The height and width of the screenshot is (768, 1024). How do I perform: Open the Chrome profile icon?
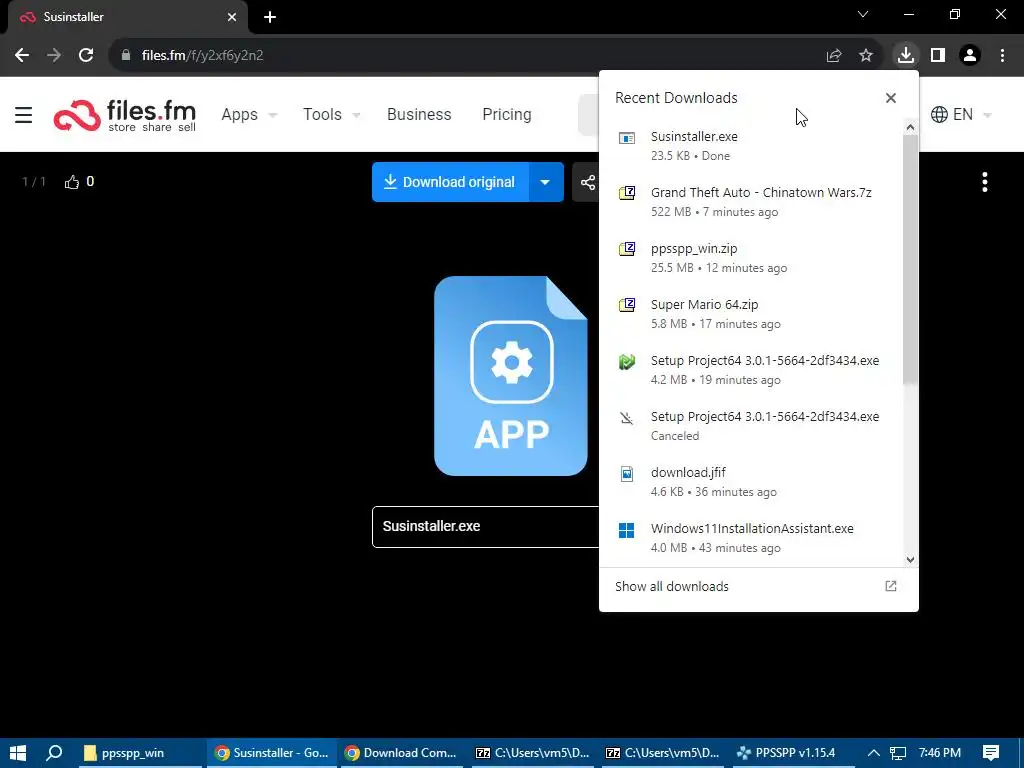coord(970,56)
